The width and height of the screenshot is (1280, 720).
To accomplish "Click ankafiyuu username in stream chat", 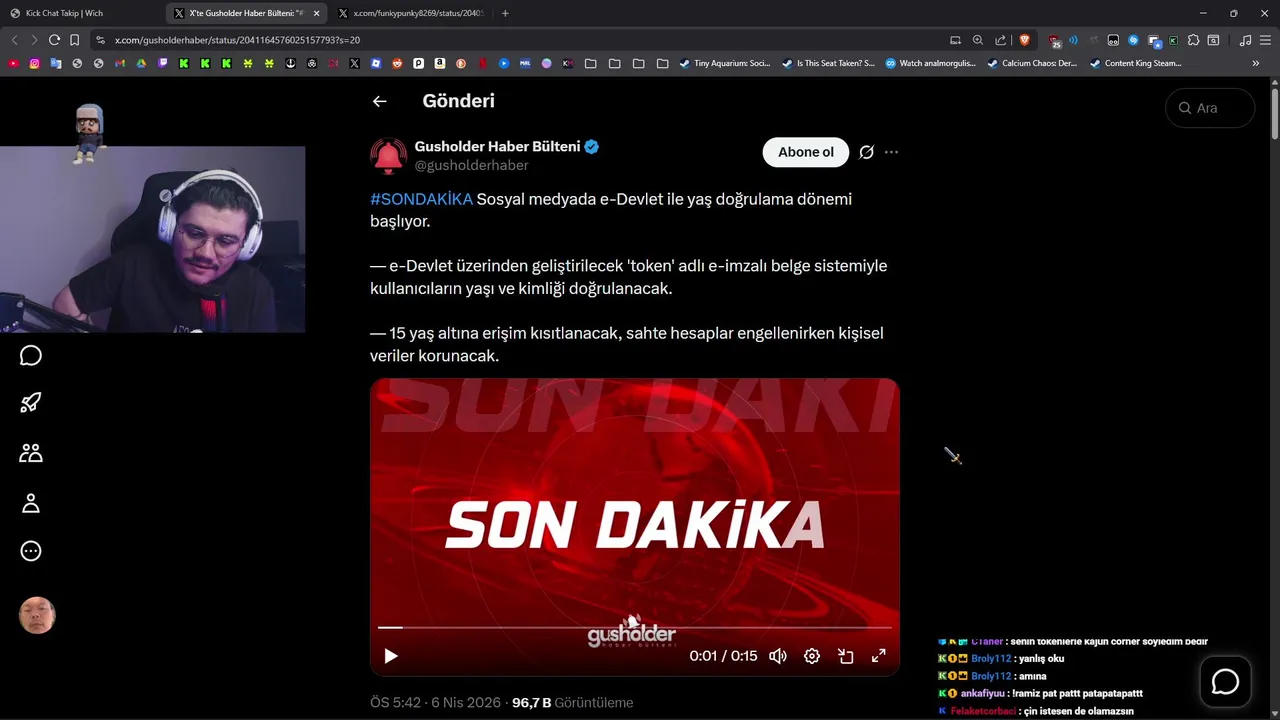I will pos(983,693).
